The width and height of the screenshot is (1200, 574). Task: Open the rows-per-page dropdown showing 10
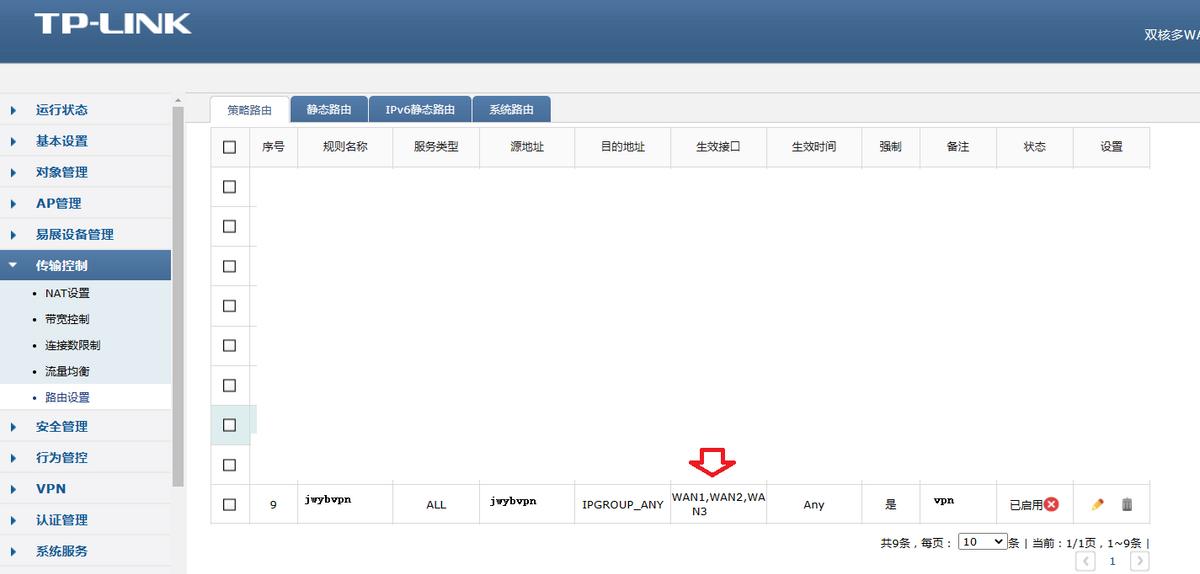982,541
